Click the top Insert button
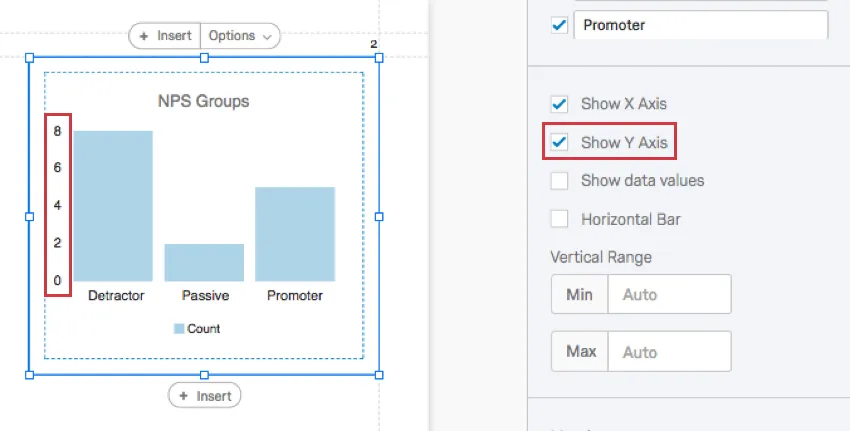Viewport: 850px width, 431px height. click(165, 36)
